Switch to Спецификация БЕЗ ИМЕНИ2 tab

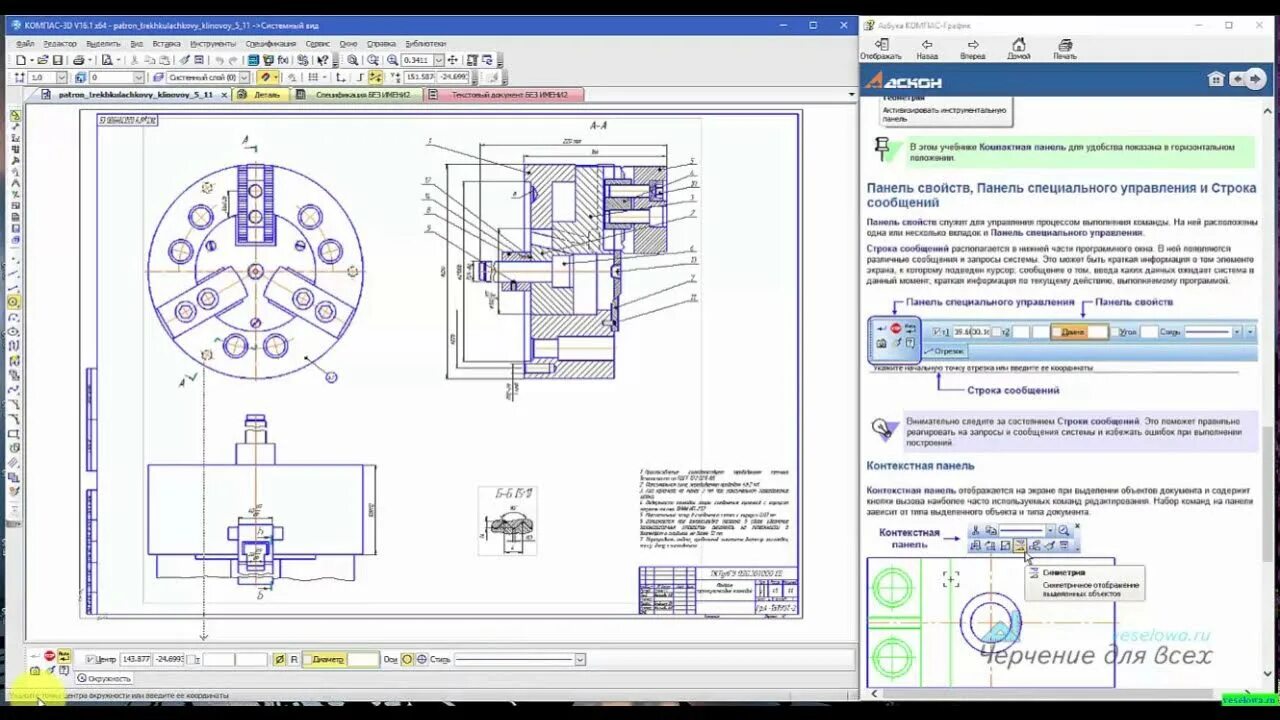point(357,95)
